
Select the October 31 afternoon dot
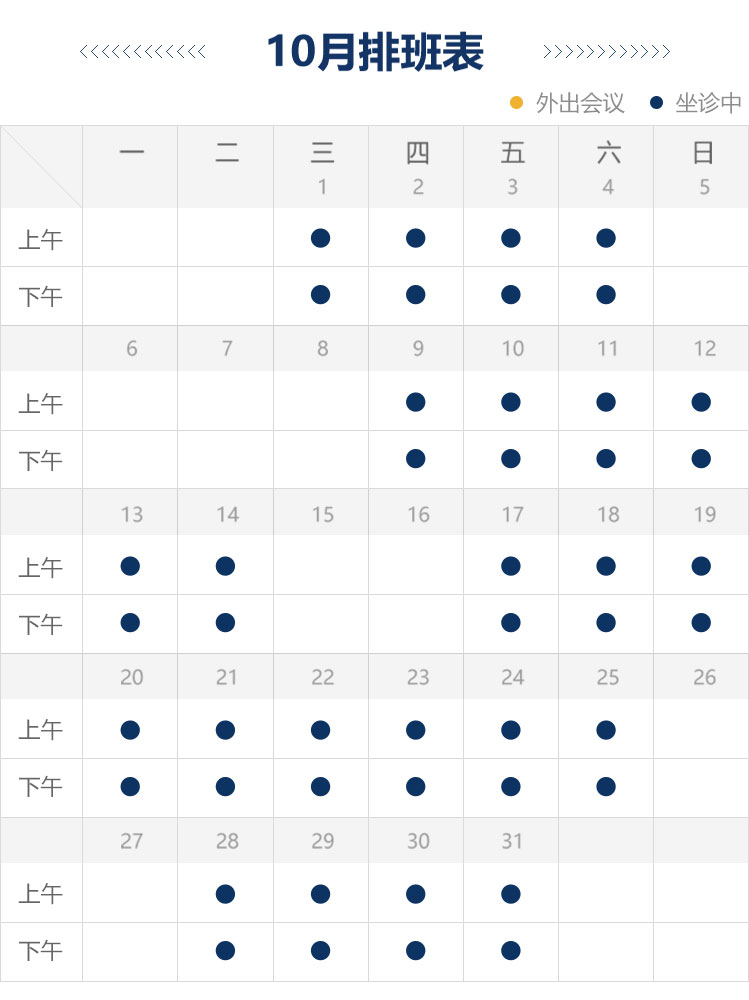pos(511,950)
